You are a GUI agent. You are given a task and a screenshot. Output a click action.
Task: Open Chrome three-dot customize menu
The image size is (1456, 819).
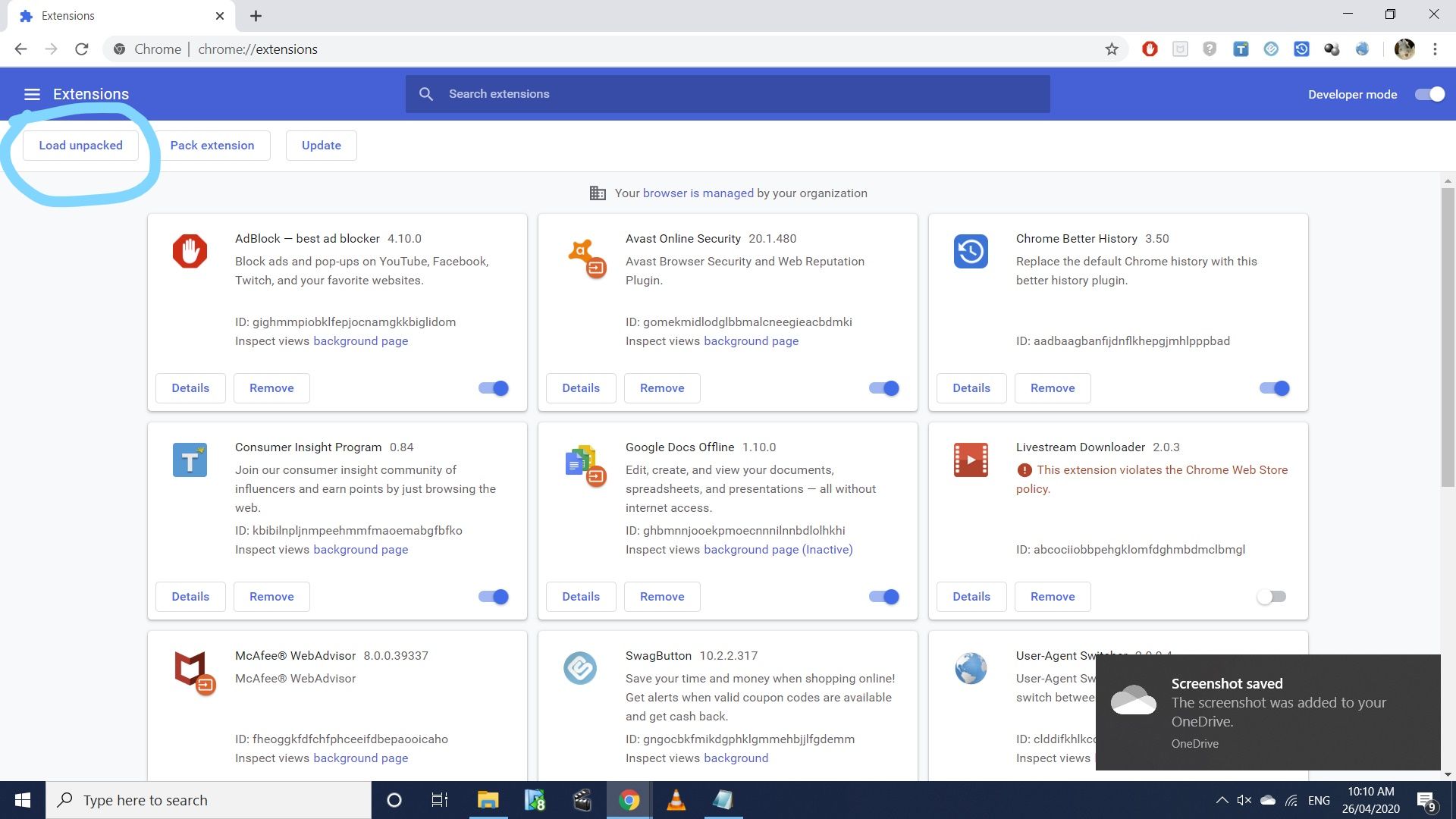[x=1435, y=49]
